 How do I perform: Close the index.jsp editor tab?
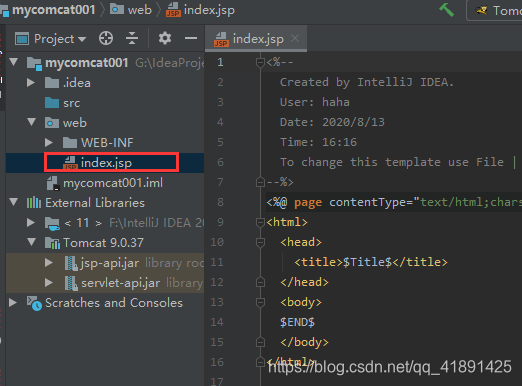click(x=295, y=38)
